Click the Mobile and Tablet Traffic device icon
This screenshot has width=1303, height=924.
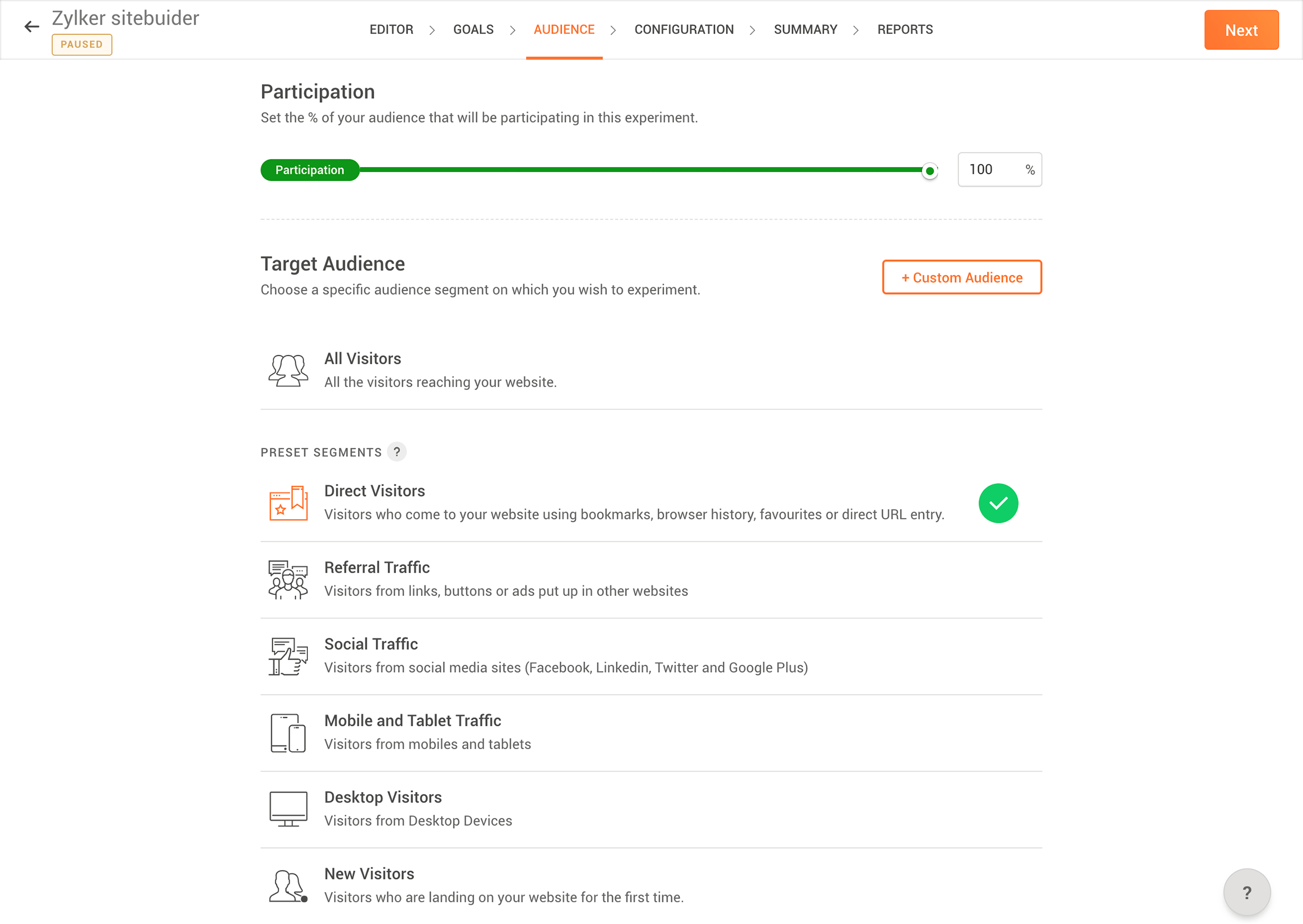coord(287,732)
